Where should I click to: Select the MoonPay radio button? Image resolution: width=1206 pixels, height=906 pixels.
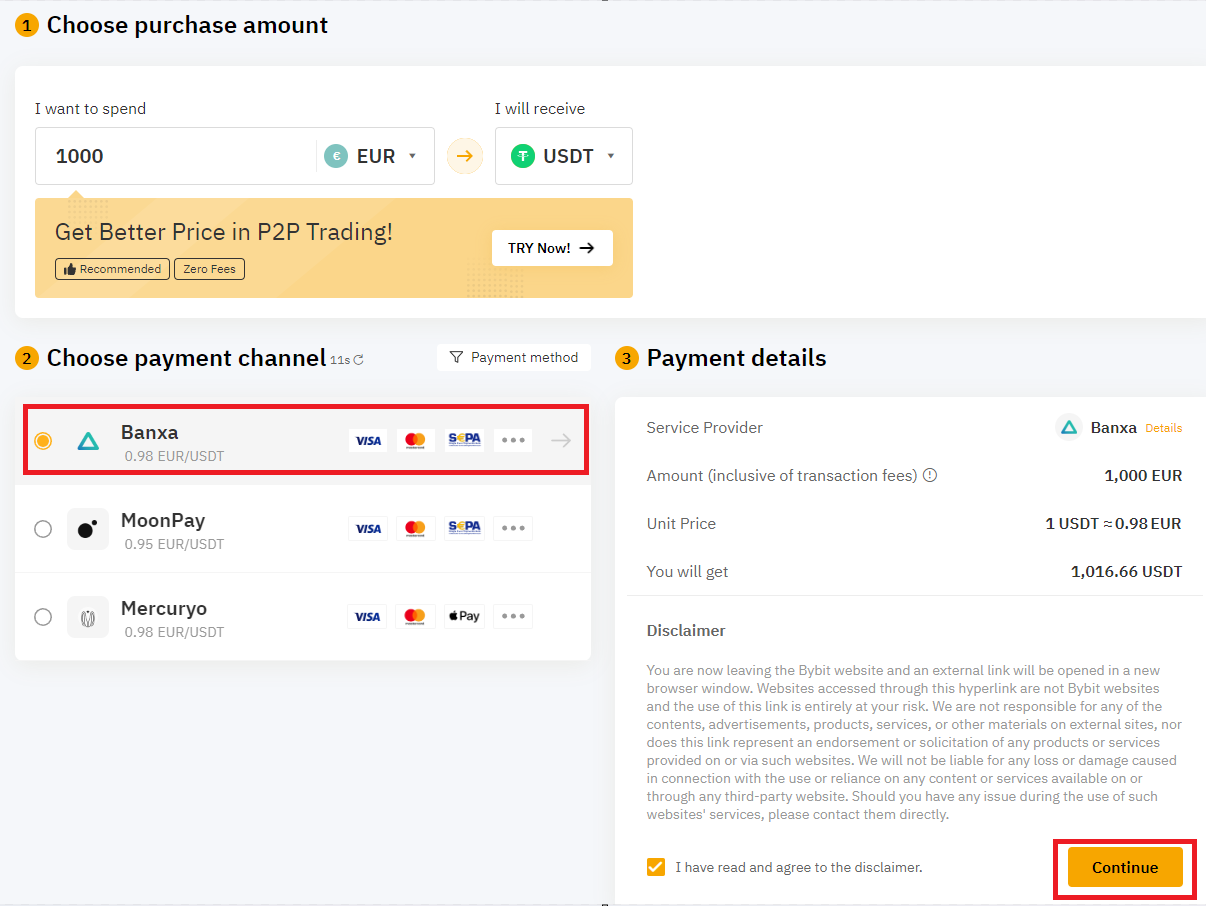point(43,529)
